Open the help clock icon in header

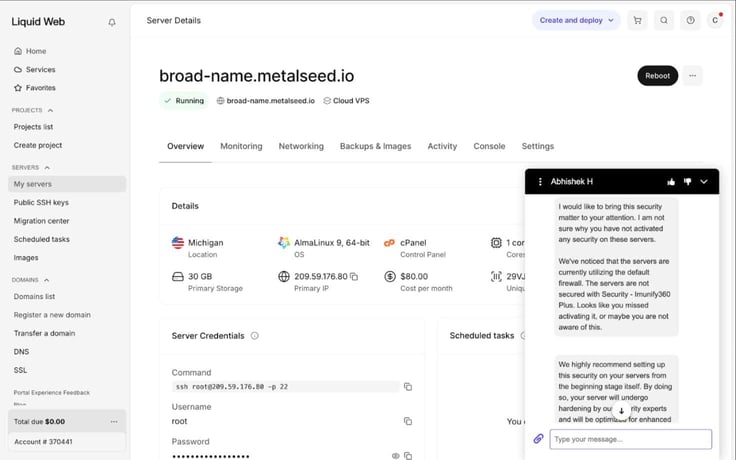690,20
